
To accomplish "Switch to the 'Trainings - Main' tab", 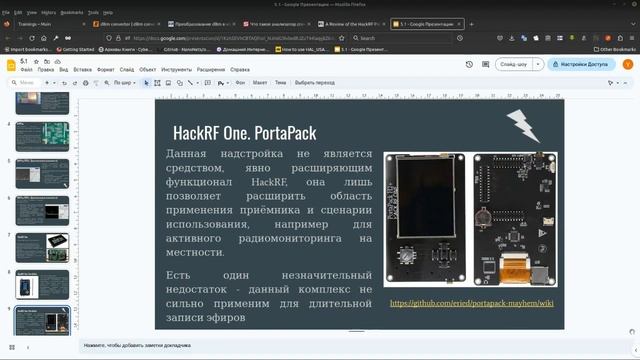I will point(46,24).
